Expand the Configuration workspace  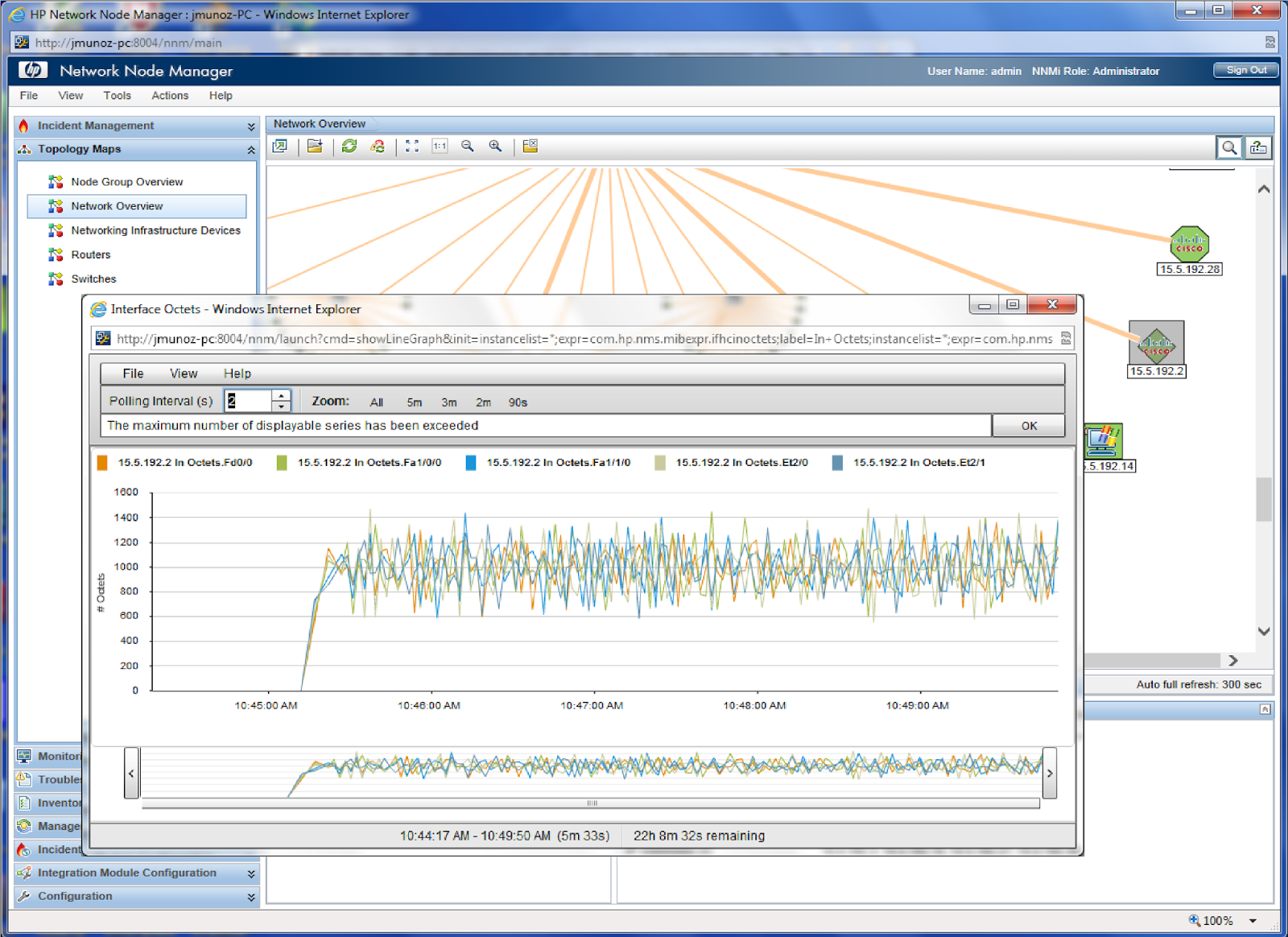tap(250, 896)
